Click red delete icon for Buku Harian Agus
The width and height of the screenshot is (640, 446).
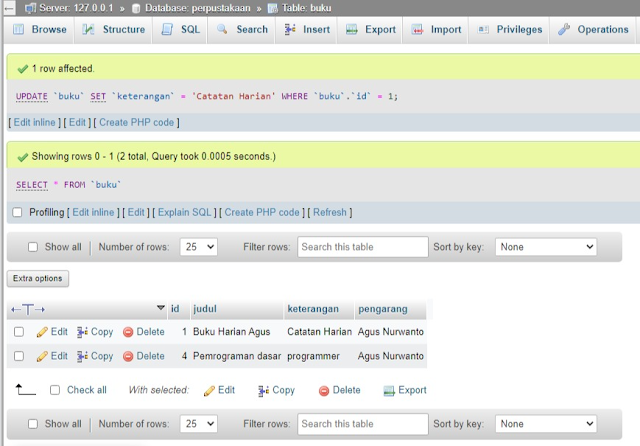click(x=128, y=332)
